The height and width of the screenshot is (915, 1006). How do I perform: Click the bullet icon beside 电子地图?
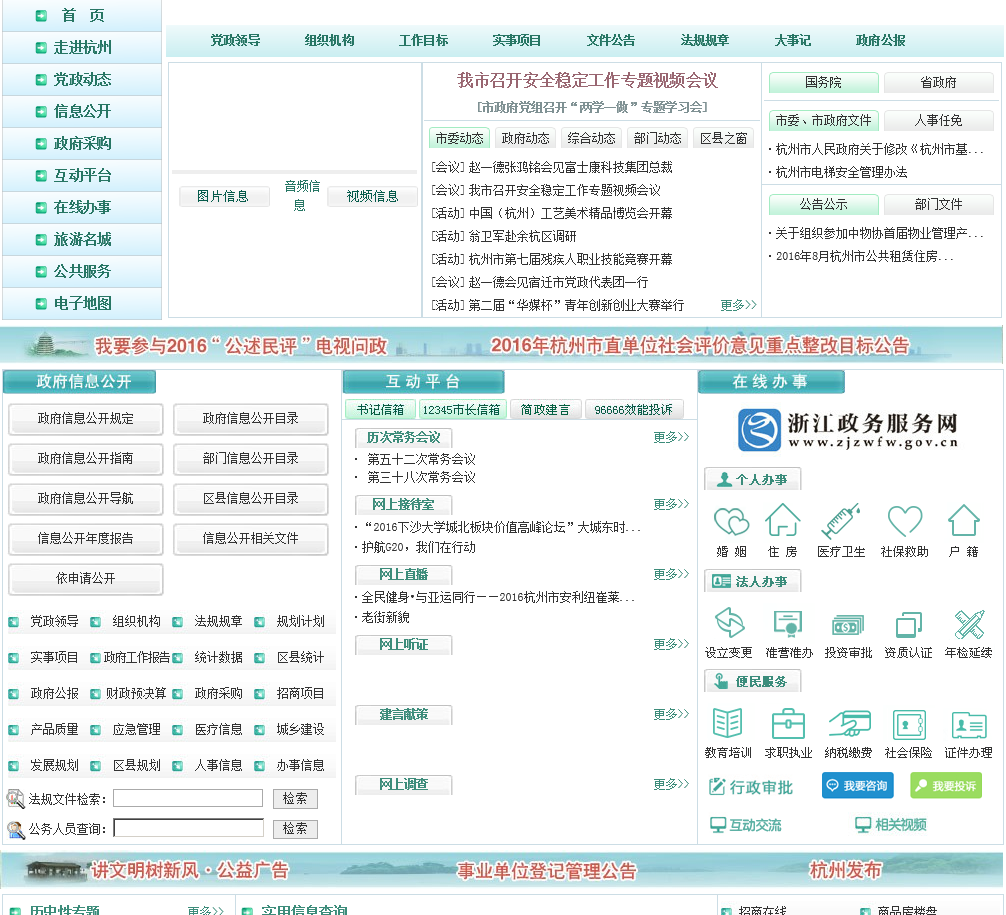coord(41,304)
